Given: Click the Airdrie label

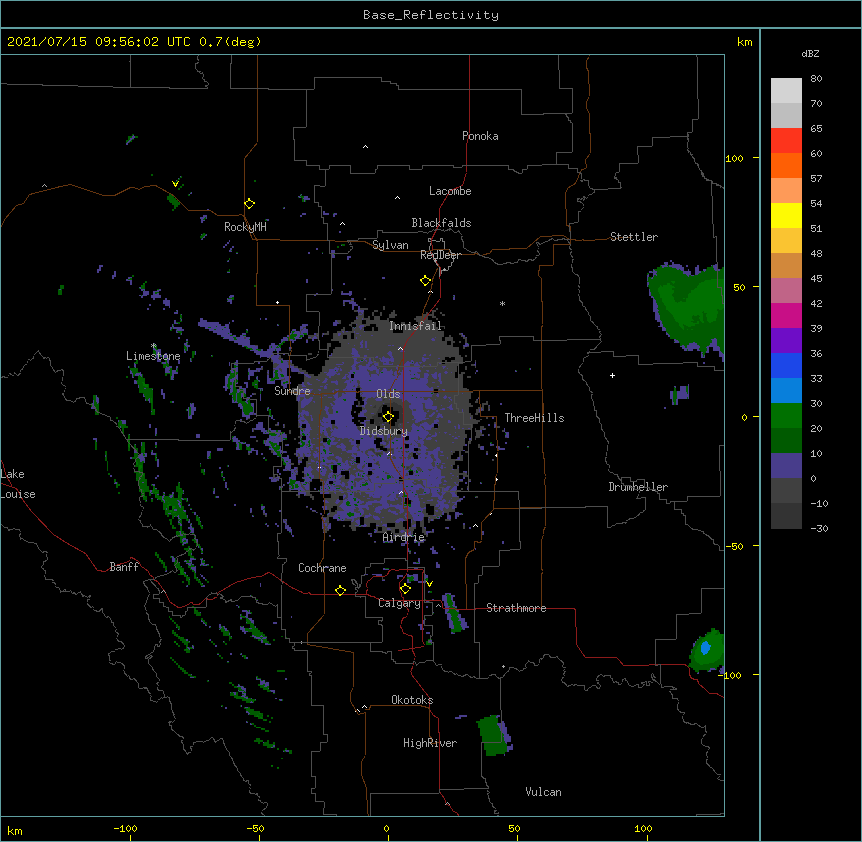Looking at the screenshot, I should point(404,537).
